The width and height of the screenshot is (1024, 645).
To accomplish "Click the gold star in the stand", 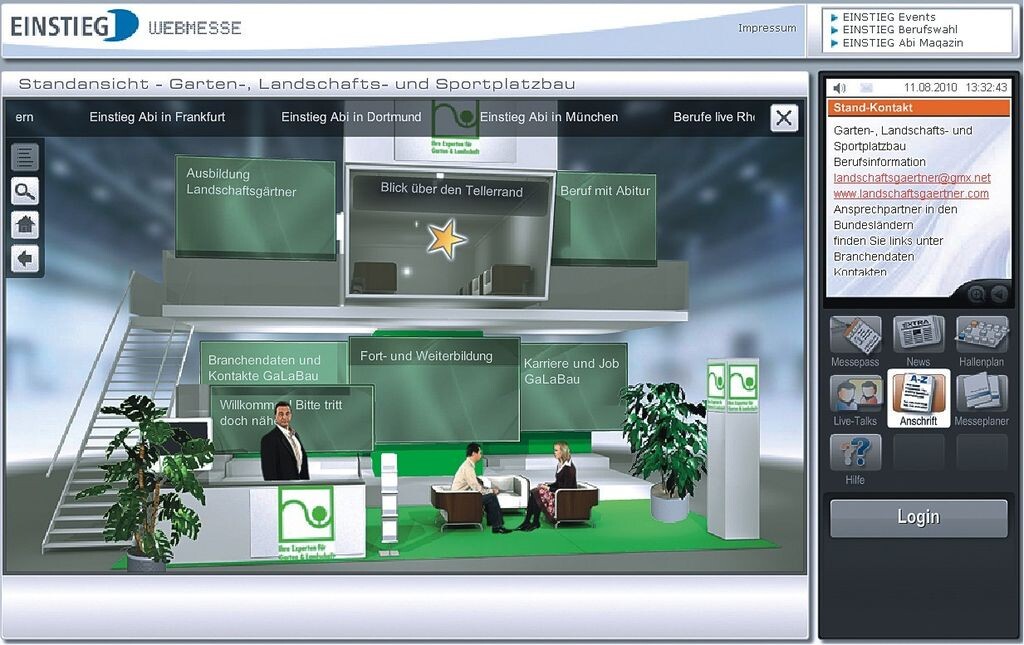I will pyautogui.click(x=447, y=240).
